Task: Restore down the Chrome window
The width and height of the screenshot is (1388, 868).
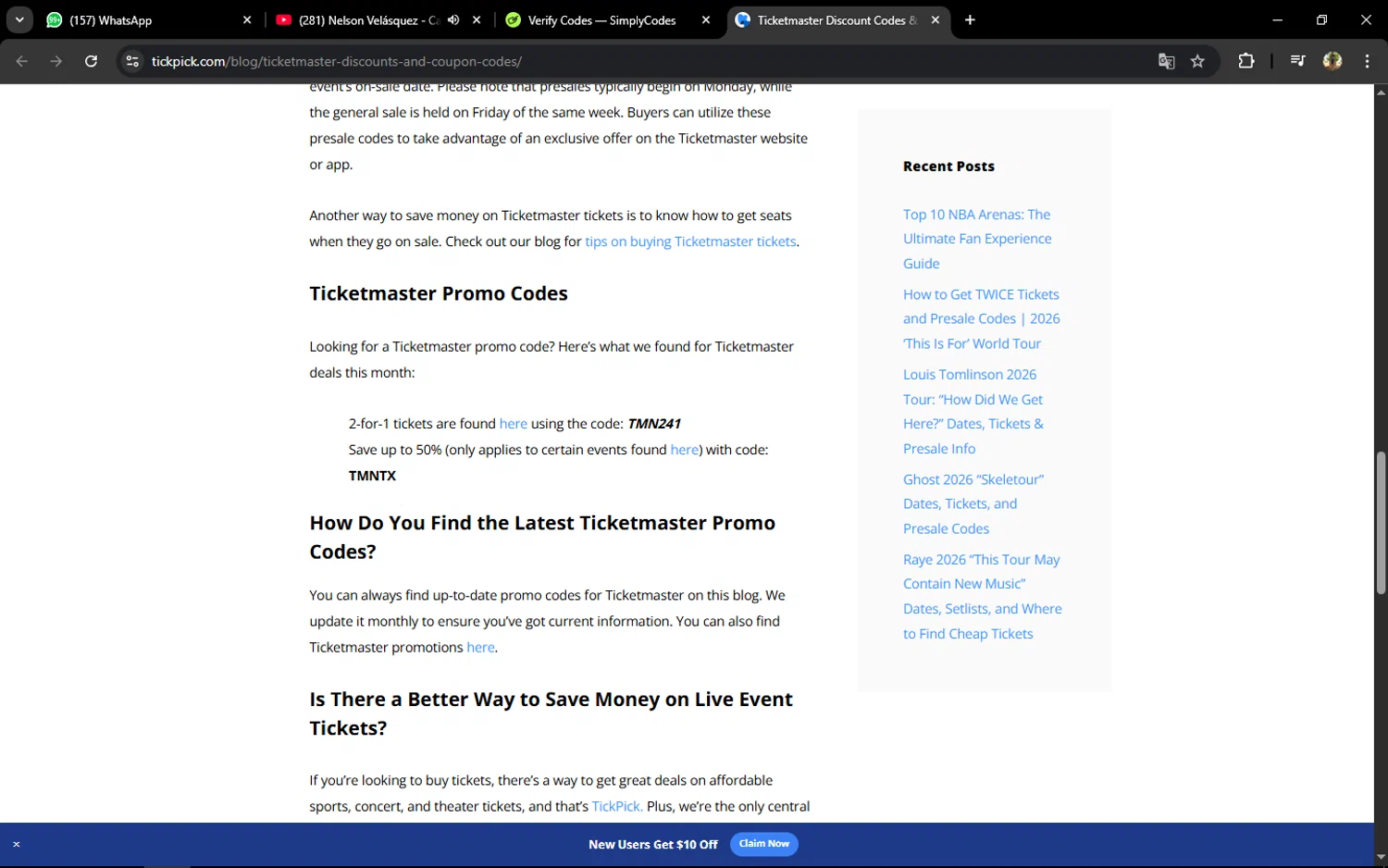Action: (x=1321, y=19)
